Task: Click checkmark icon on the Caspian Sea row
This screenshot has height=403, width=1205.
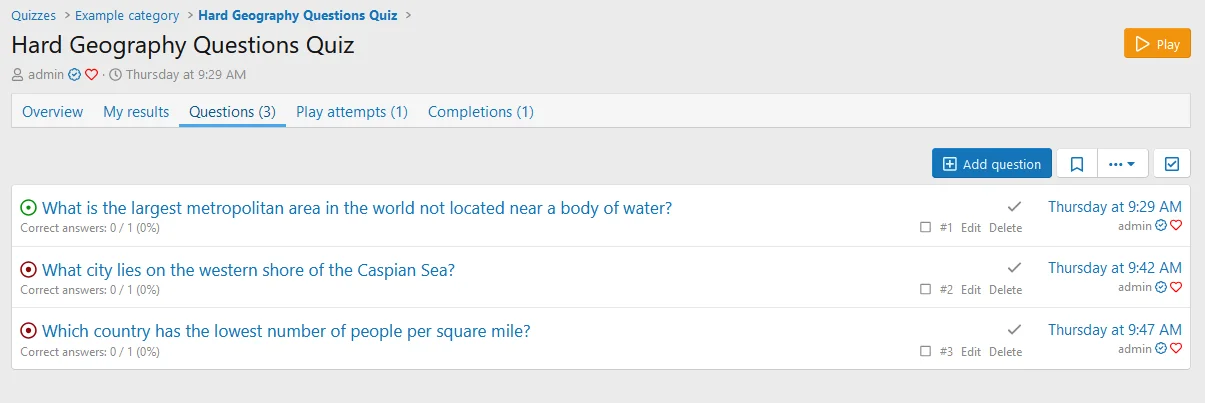Action: [1014, 268]
